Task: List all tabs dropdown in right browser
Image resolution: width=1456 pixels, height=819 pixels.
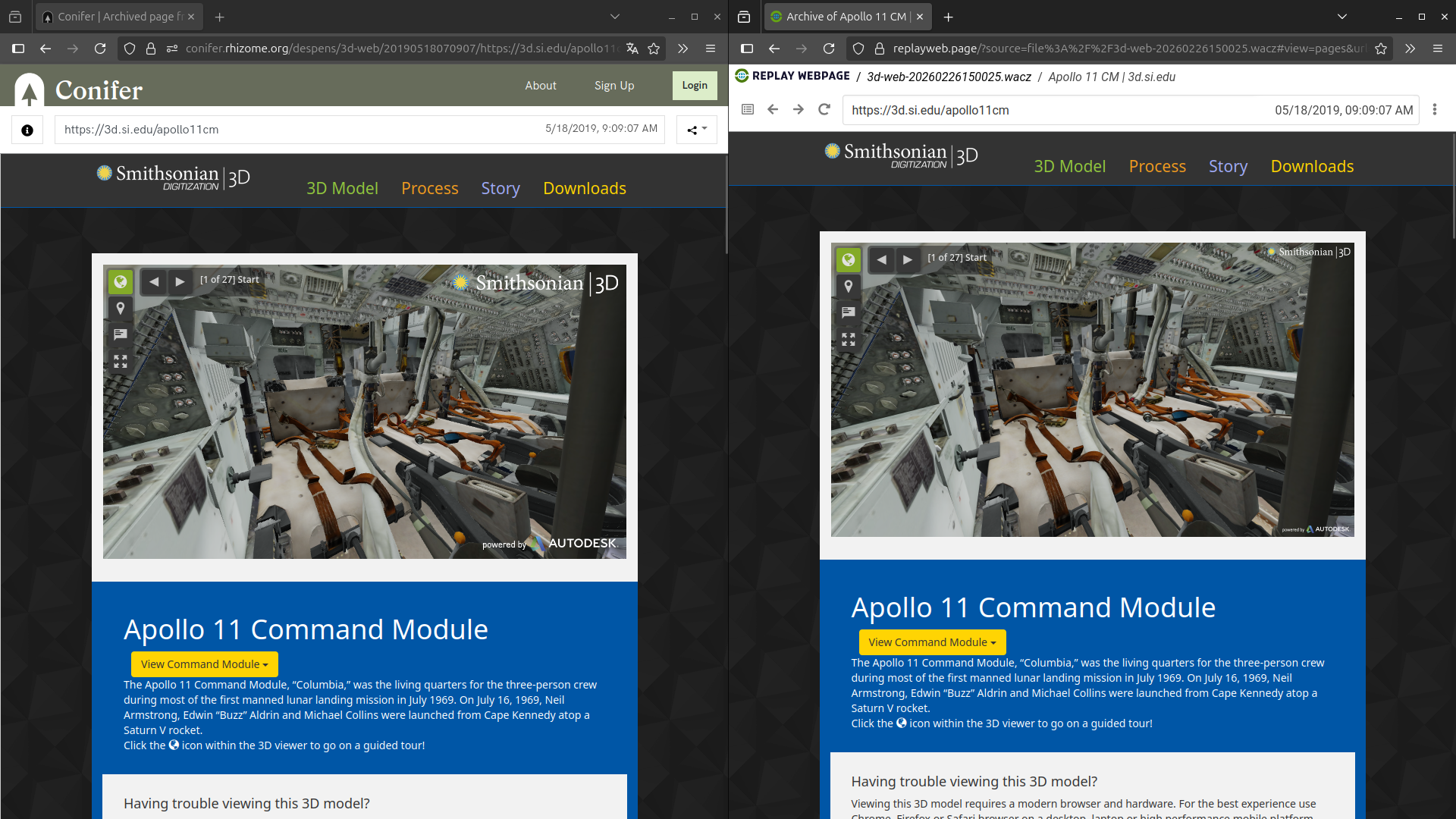Action: coord(1342,17)
